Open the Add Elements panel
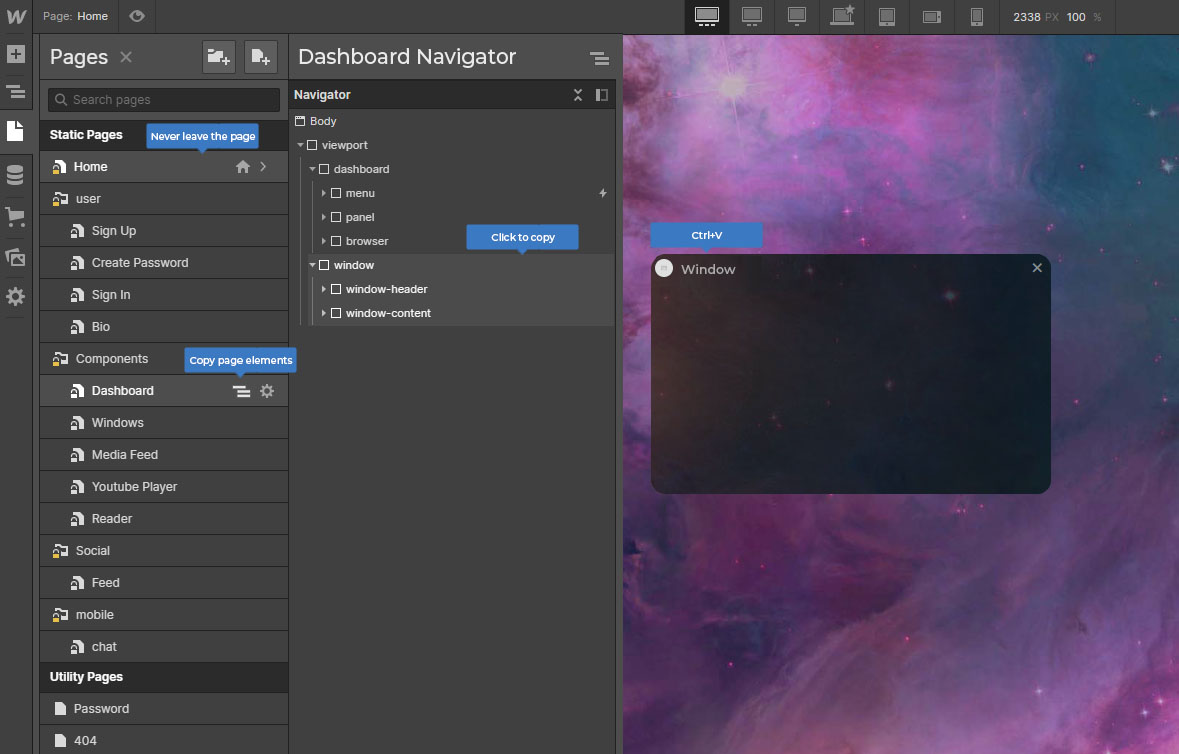The width and height of the screenshot is (1179, 754). point(15,54)
